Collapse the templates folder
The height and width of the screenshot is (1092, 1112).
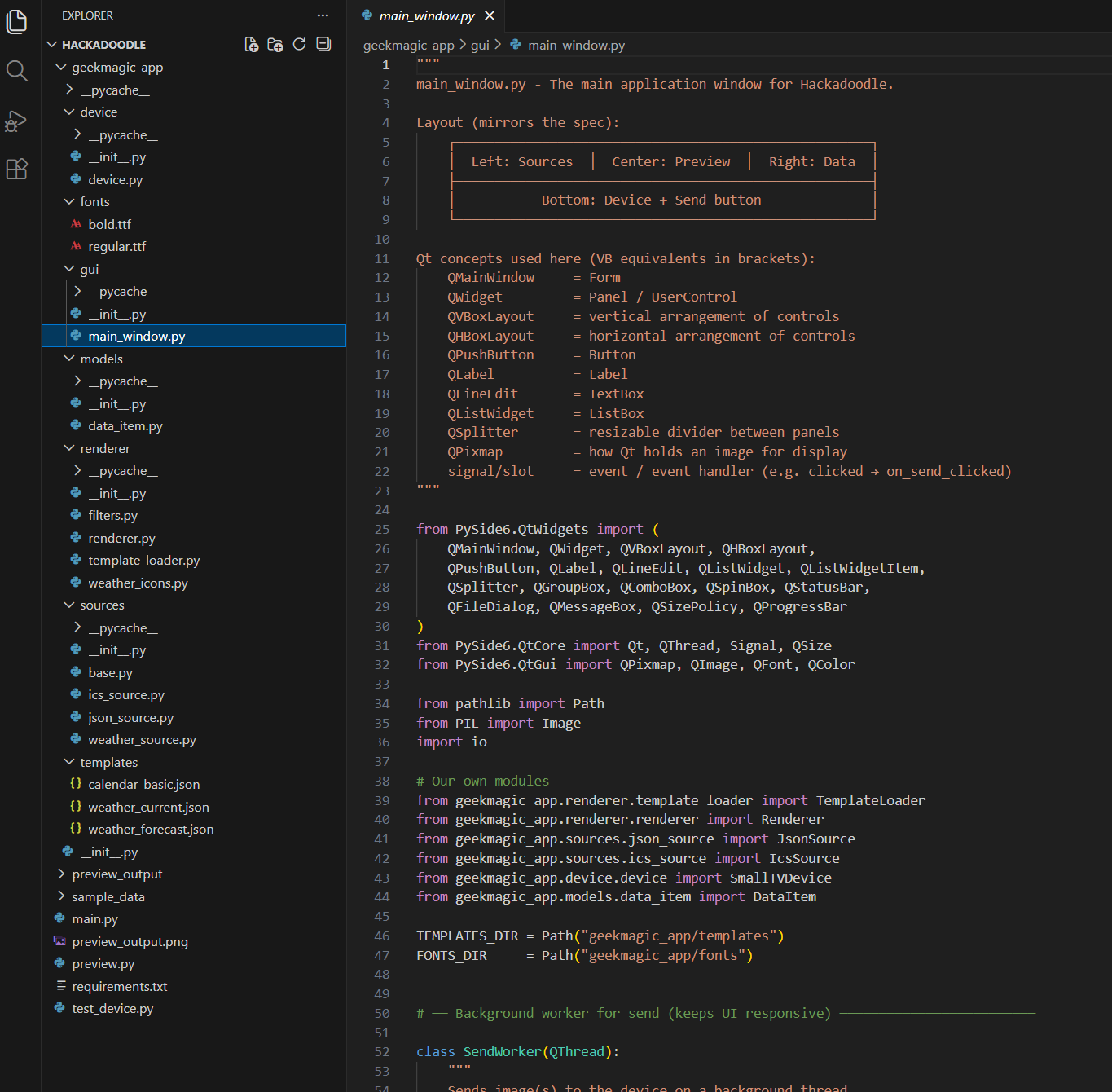(x=108, y=762)
